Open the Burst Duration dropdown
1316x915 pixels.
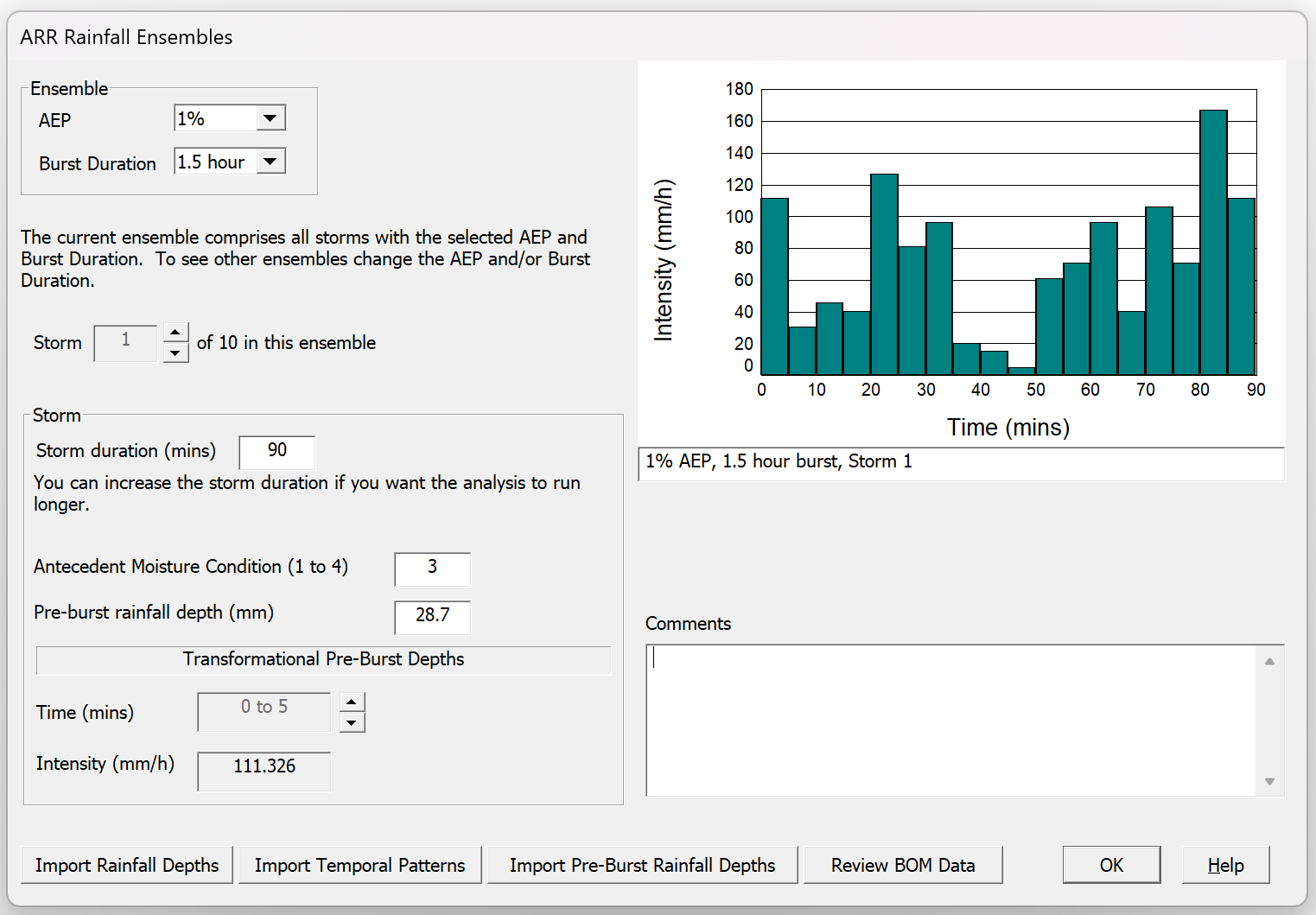tap(270, 162)
